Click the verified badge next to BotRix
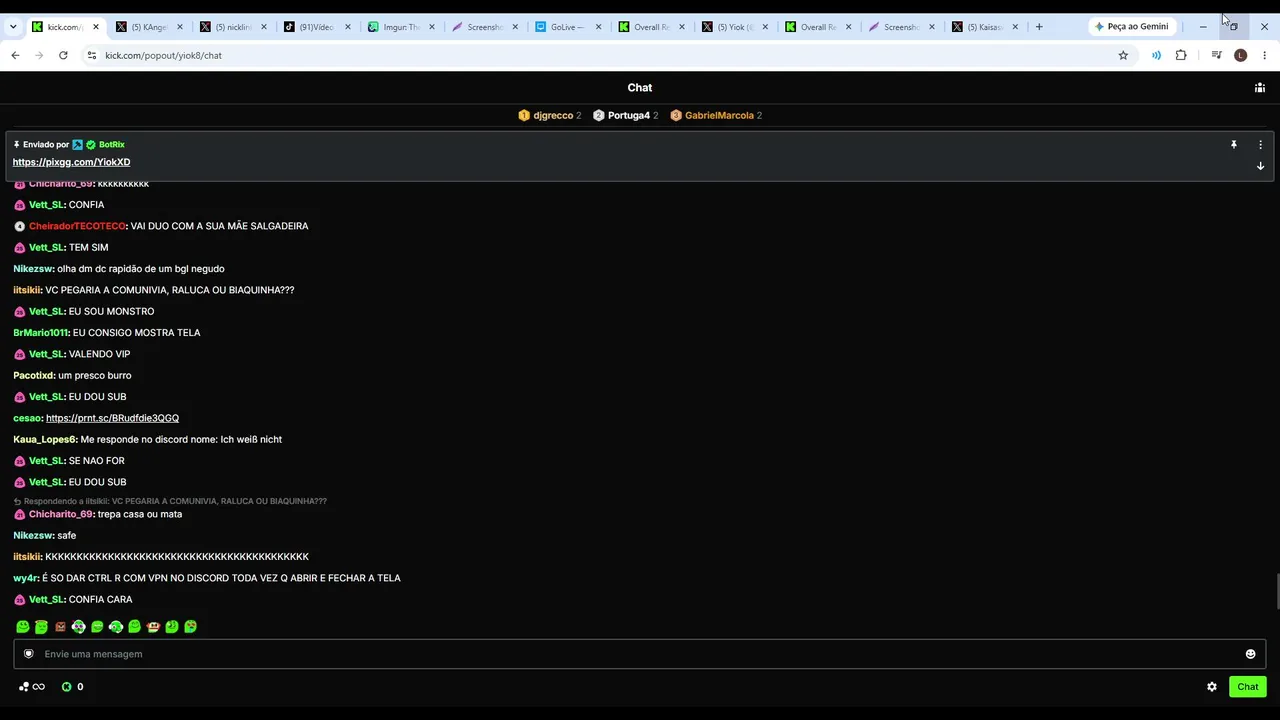Screen dimensions: 1280x720 (x=91, y=145)
